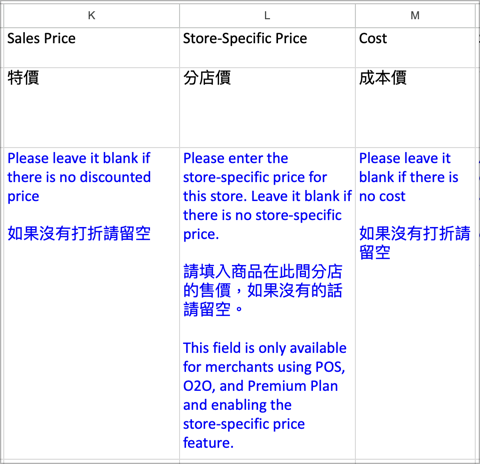Click the 請填入商品在此間分店 text in column L
Screen dimensions: 480x464
pos(263,271)
